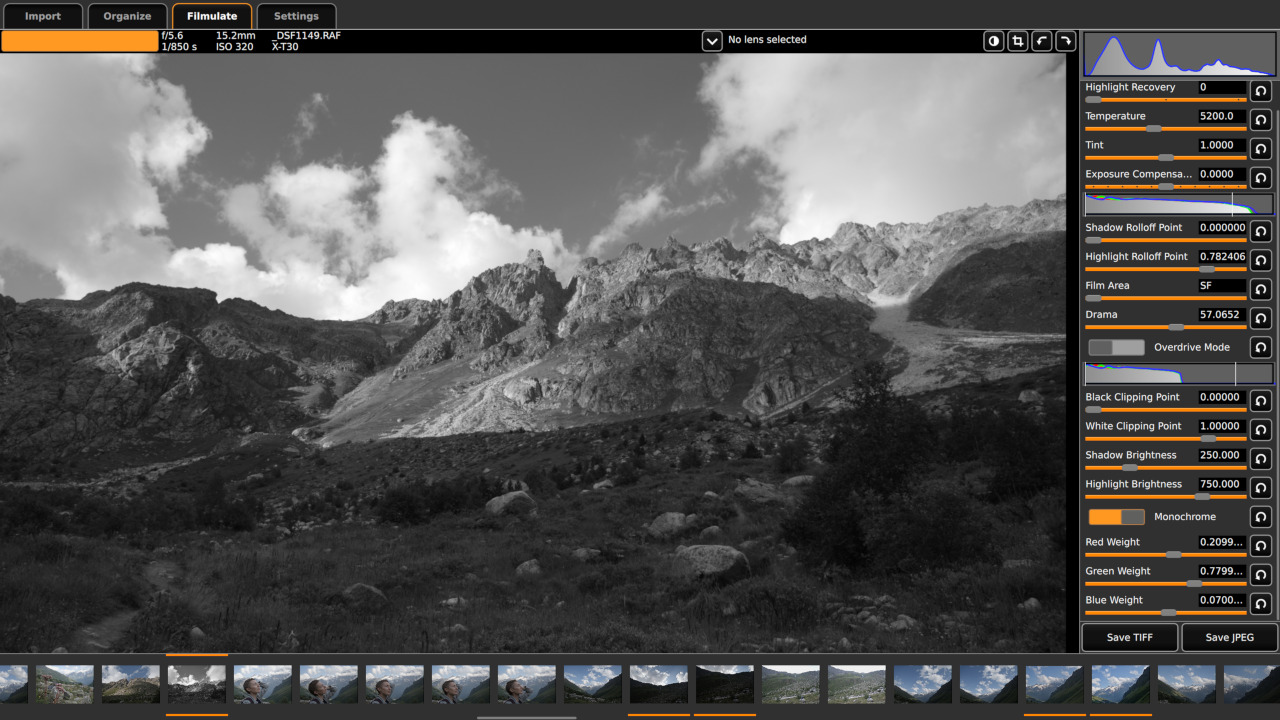This screenshot has height=720, width=1280.
Task: Reset Green Weight using its reset icon
Action: (1261, 575)
